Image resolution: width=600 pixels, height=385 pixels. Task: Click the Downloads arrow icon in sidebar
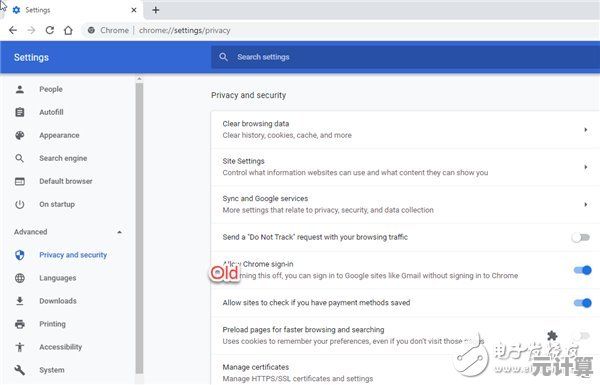[x=20, y=301]
